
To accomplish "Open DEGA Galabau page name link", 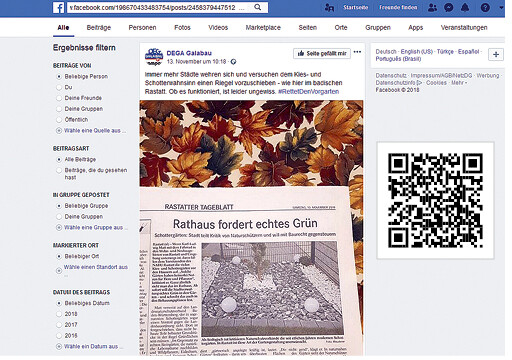I will pyautogui.click(x=189, y=53).
